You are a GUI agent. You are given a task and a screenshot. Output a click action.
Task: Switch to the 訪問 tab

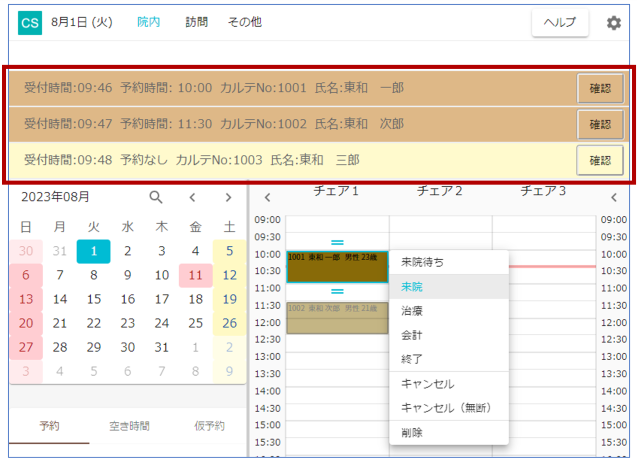pyautogui.click(x=197, y=22)
